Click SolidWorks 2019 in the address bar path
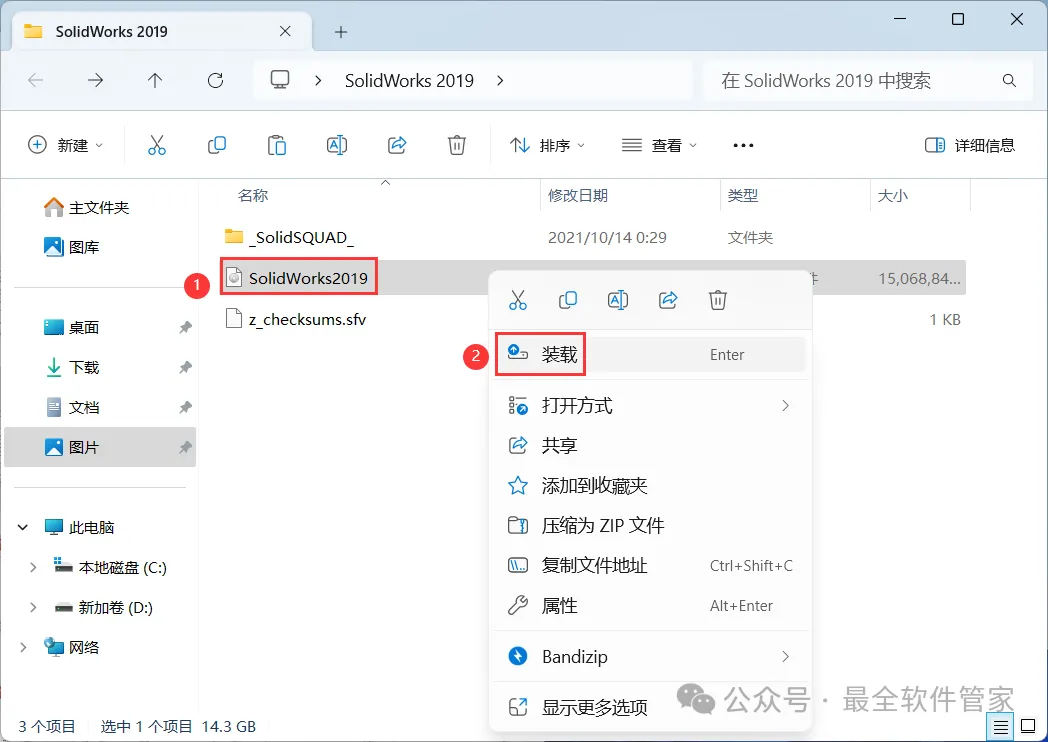Viewport: 1048px width, 742px height. (x=409, y=81)
